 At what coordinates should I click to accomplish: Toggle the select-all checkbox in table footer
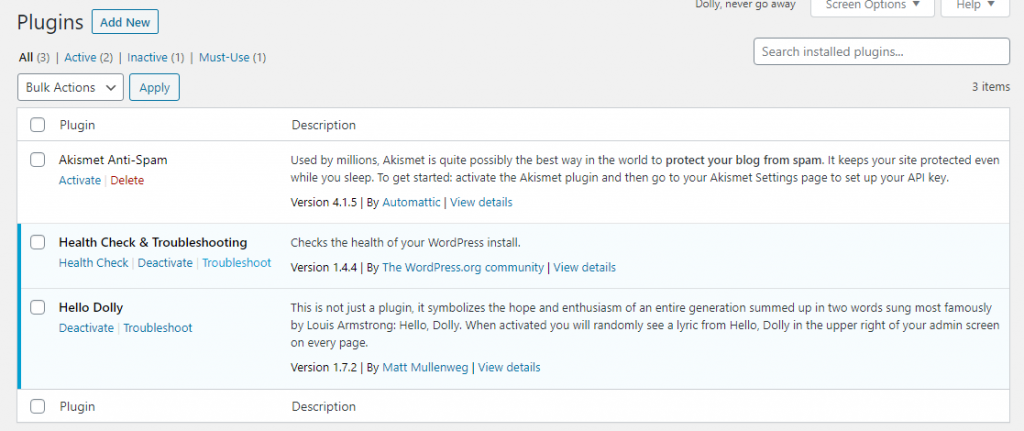click(x=38, y=407)
